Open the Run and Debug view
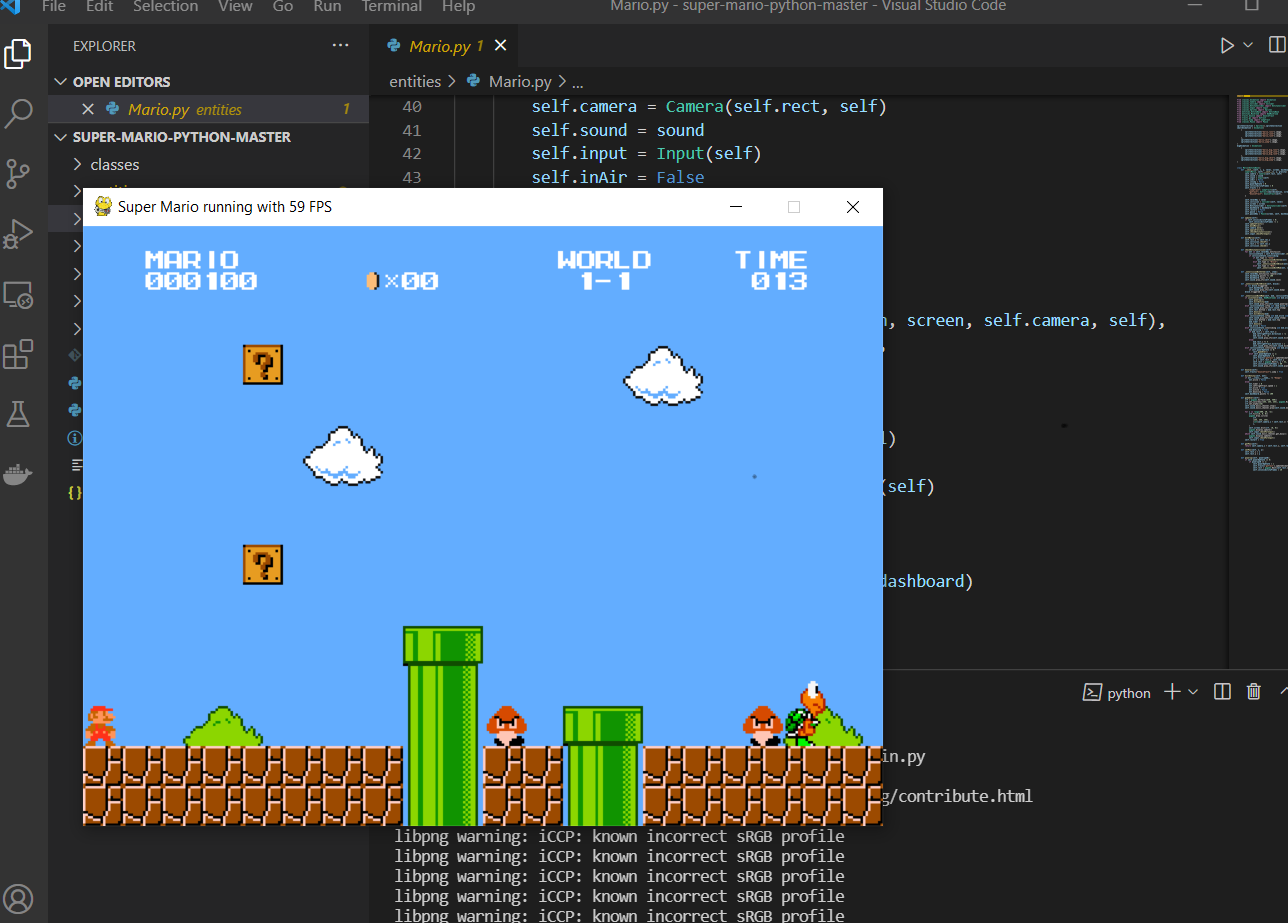 [x=18, y=233]
